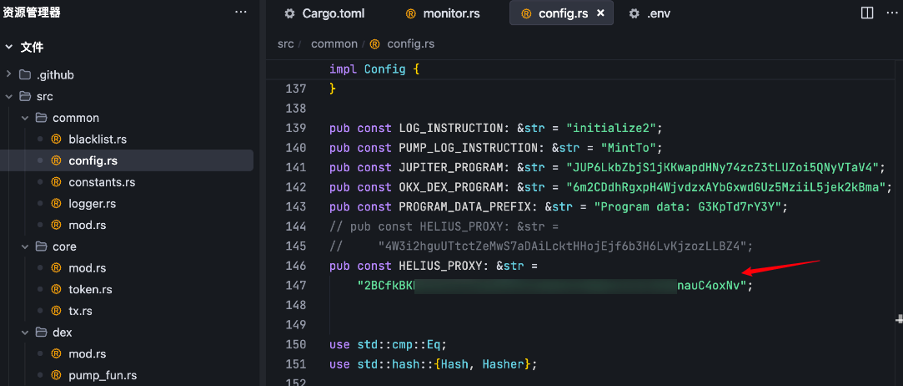
Task: Switch to the monitor.rs tab
Action: coord(442,13)
